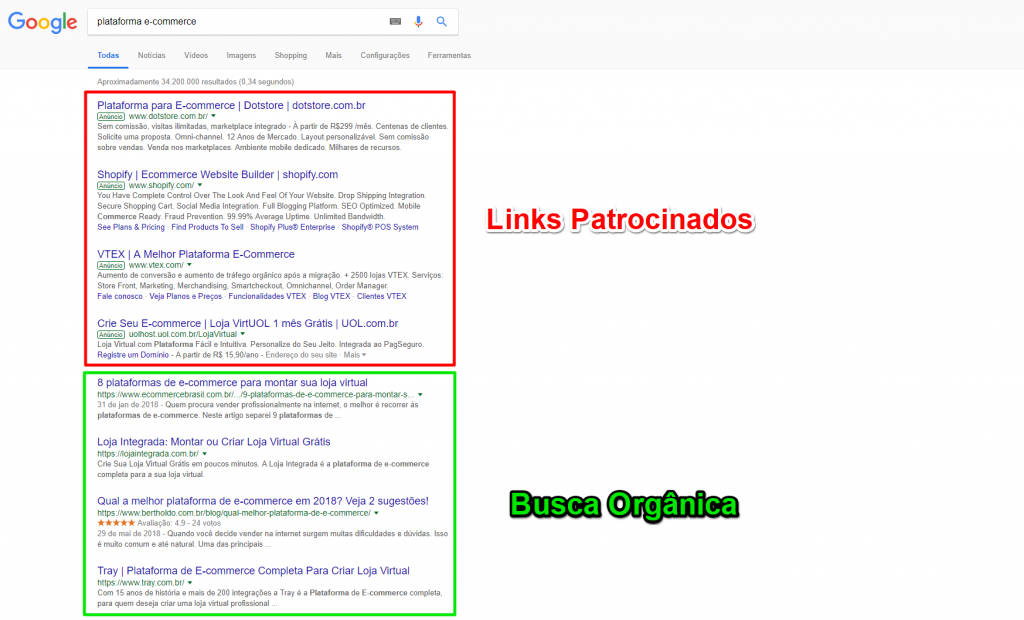
Task: Switch to the Notícias tab
Action: click(x=152, y=56)
